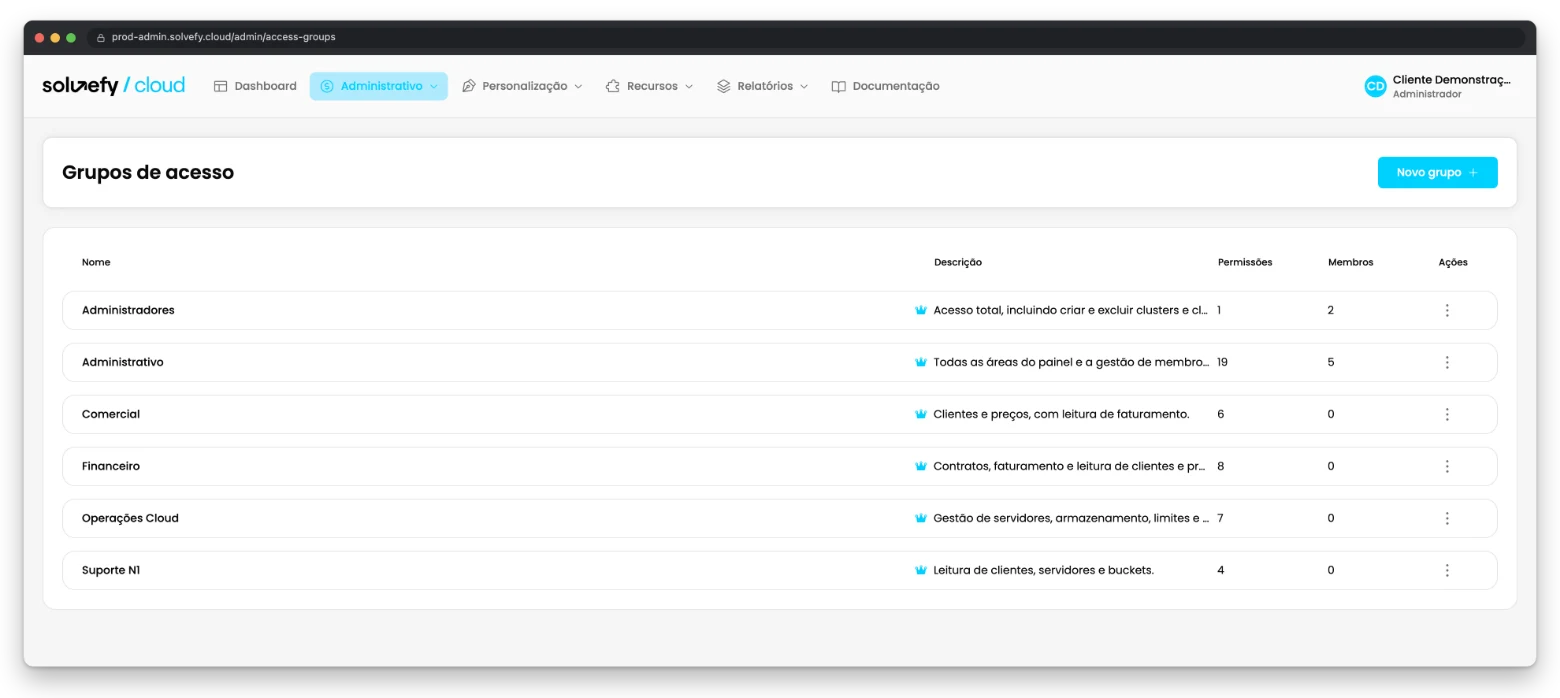This screenshot has height=698, width=1560.
Task: Select the Administrativo group name in table
Action: (123, 362)
